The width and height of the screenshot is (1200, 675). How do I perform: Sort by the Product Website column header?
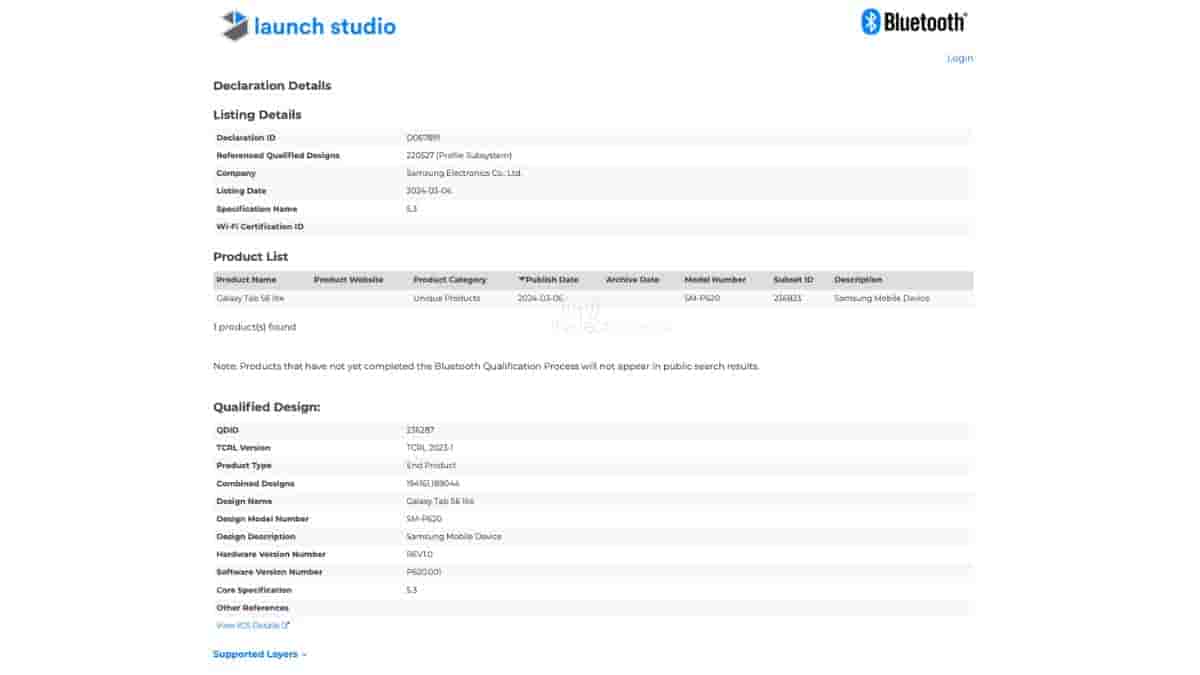[x=348, y=280]
